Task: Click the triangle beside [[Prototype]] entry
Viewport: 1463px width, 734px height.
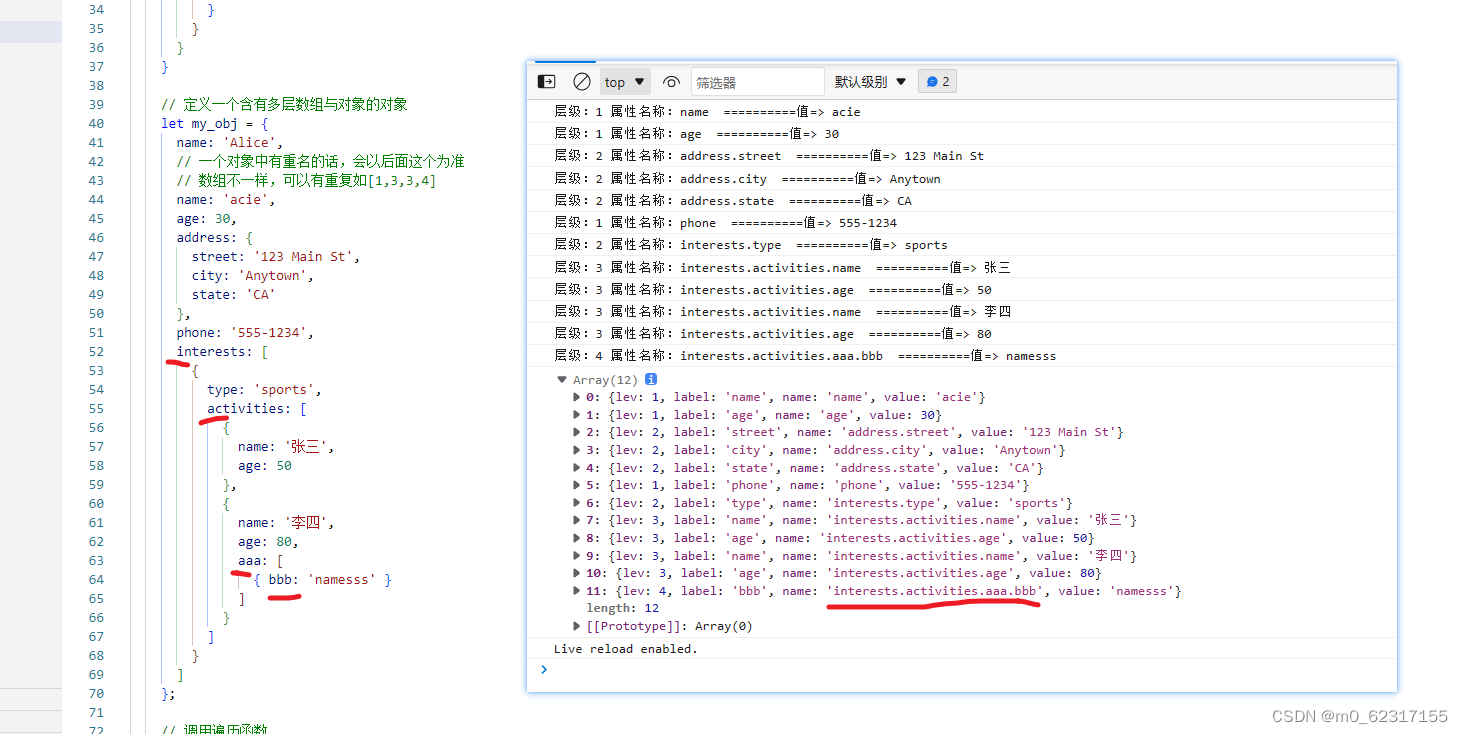Action: click(x=577, y=625)
